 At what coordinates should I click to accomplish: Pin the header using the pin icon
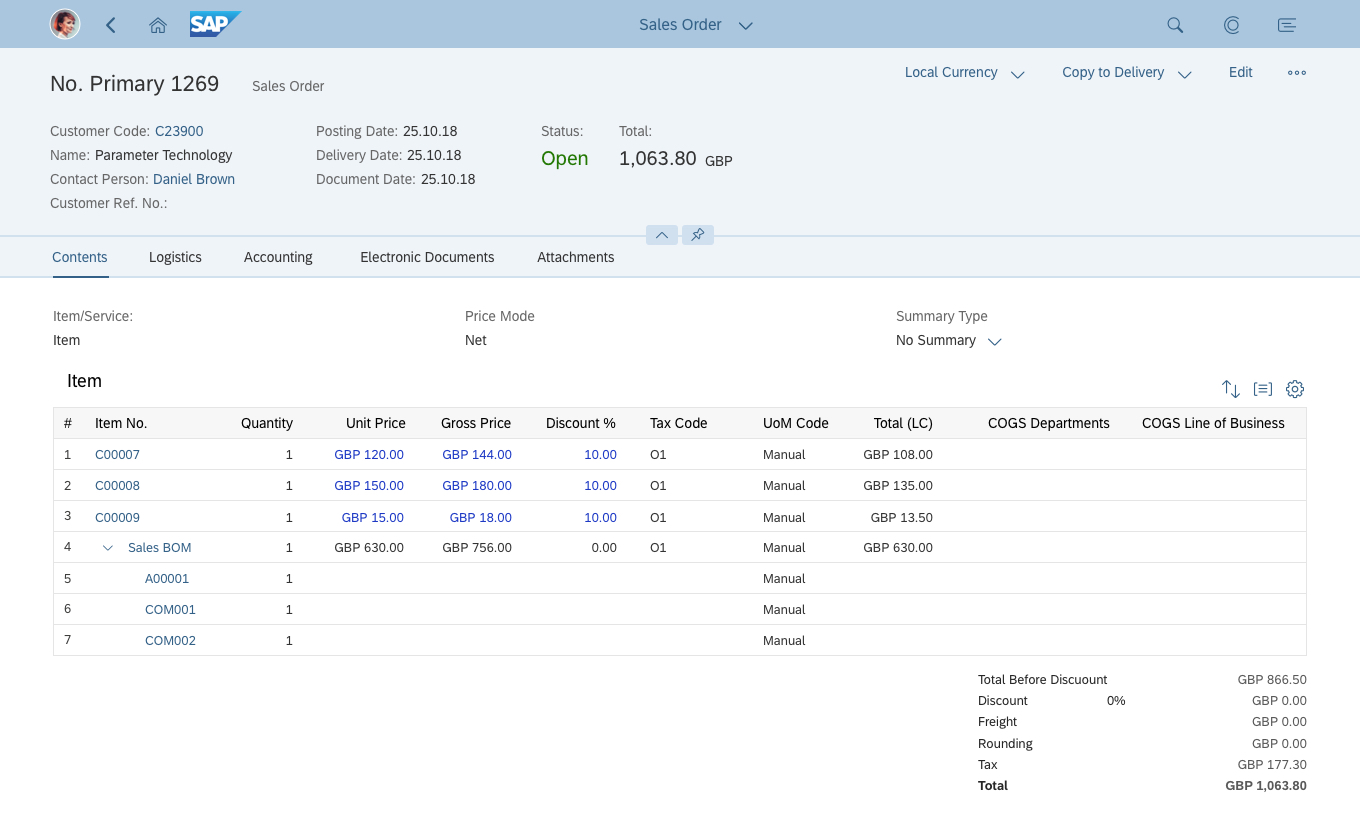pyautogui.click(x=698, y=235)
